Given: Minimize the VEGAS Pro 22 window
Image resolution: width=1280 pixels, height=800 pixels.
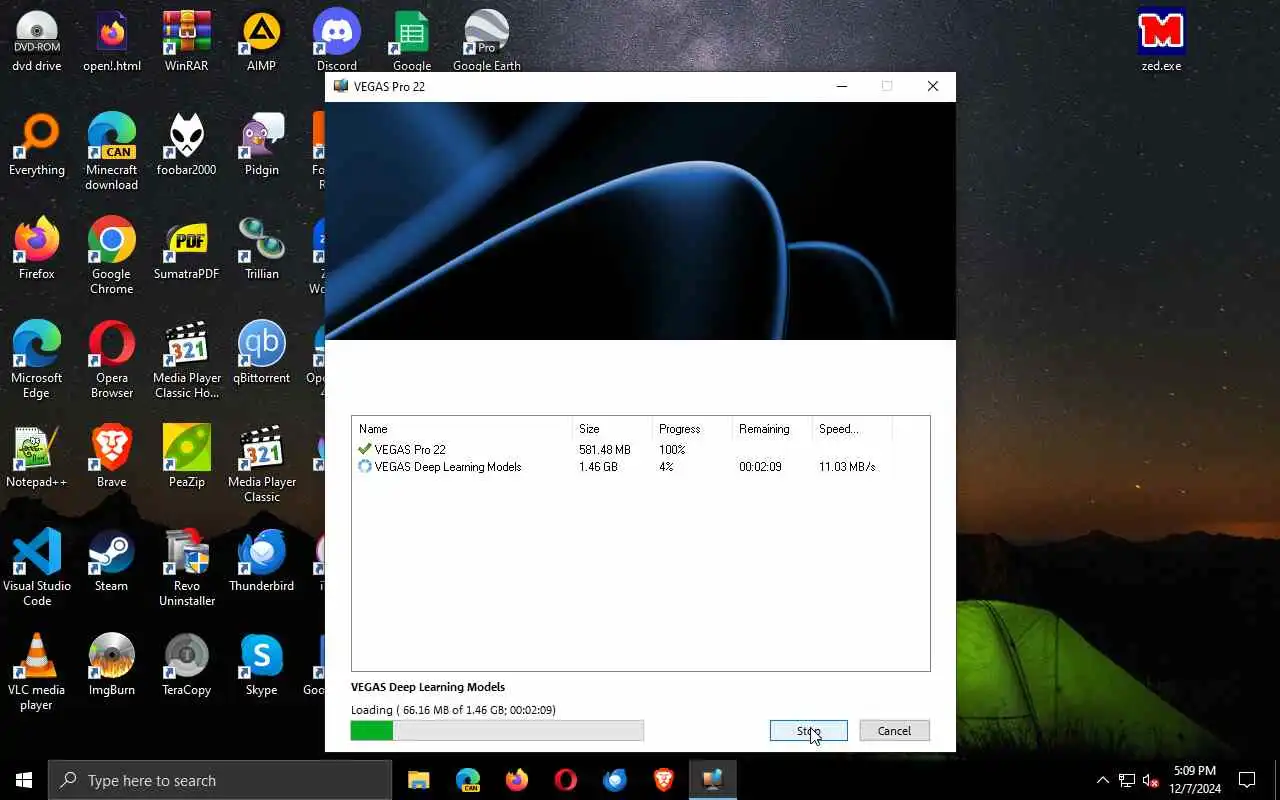Looking at the screenshot, I should (x=841, y=86).
